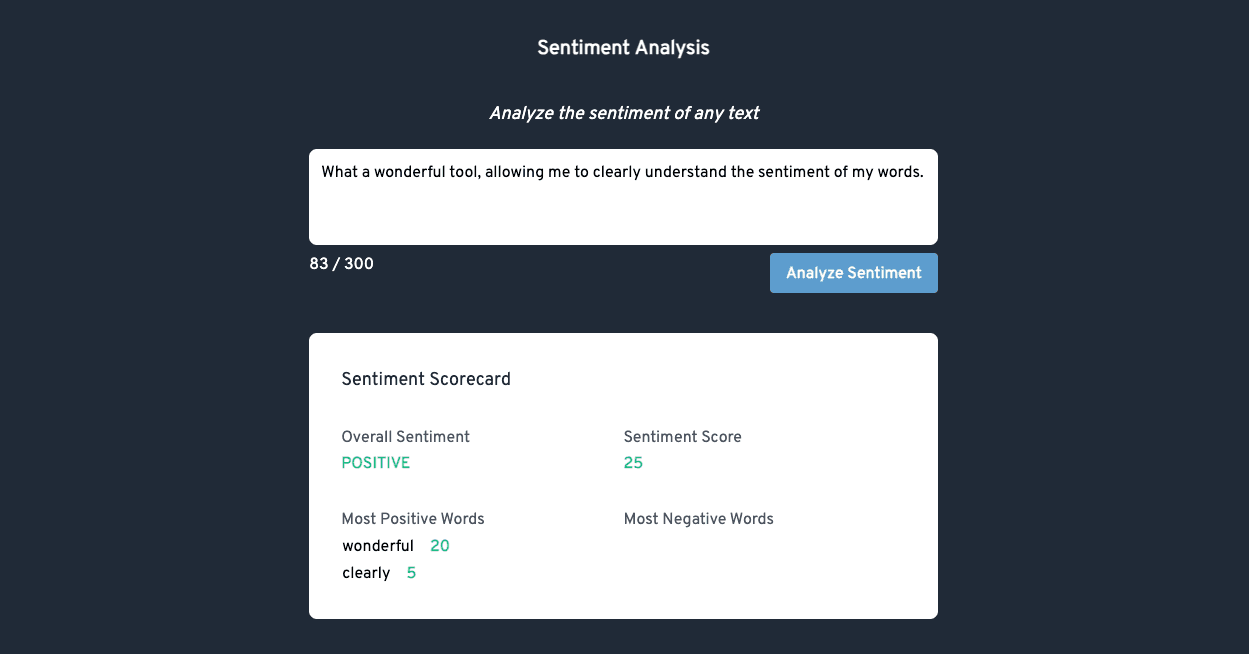Viewport: 1249px width, 654px height.
Task: Click the 'Analyze the sentiment of any text' subtitle
Action: point(623,113)
